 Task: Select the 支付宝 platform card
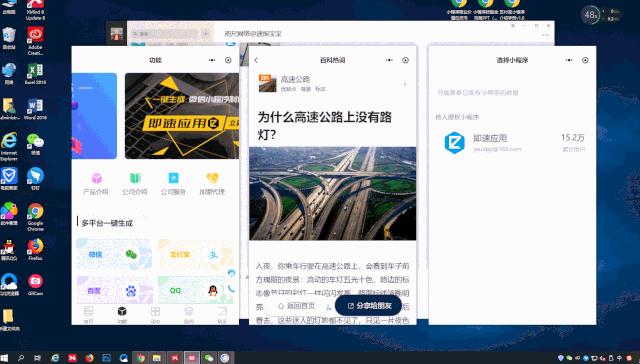196,255
